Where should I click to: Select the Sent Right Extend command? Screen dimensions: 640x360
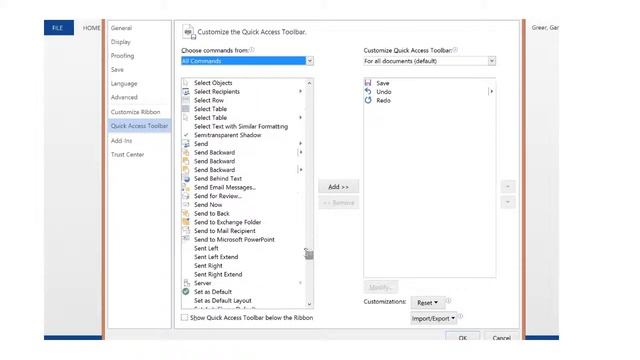pos(218,274)
